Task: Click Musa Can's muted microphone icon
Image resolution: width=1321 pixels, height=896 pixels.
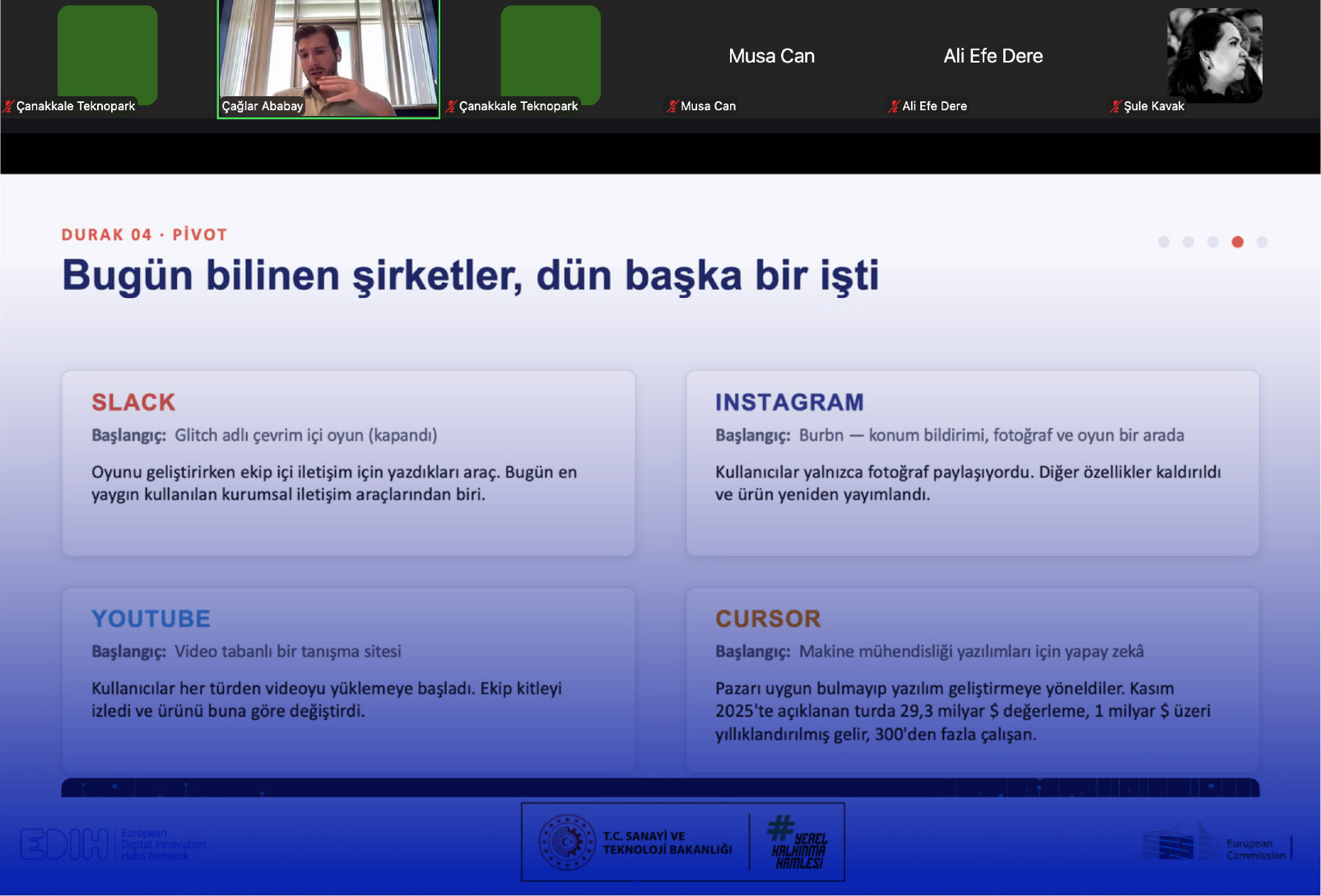Action: point(672,106)
